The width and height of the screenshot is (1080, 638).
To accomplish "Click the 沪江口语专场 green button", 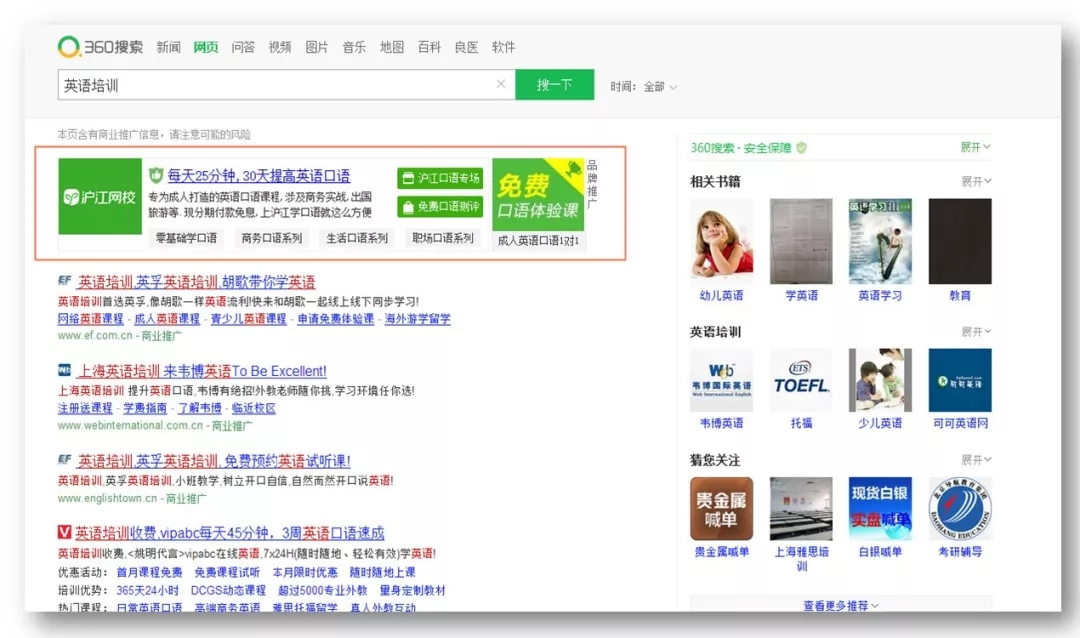I will (440, 178).
